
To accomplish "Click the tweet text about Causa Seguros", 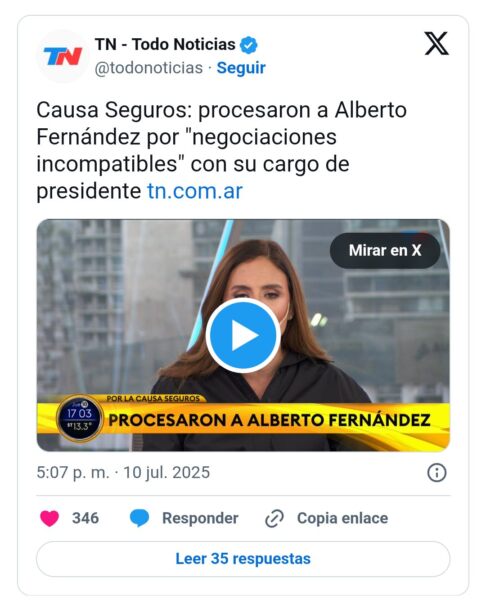I will (221, 150).
